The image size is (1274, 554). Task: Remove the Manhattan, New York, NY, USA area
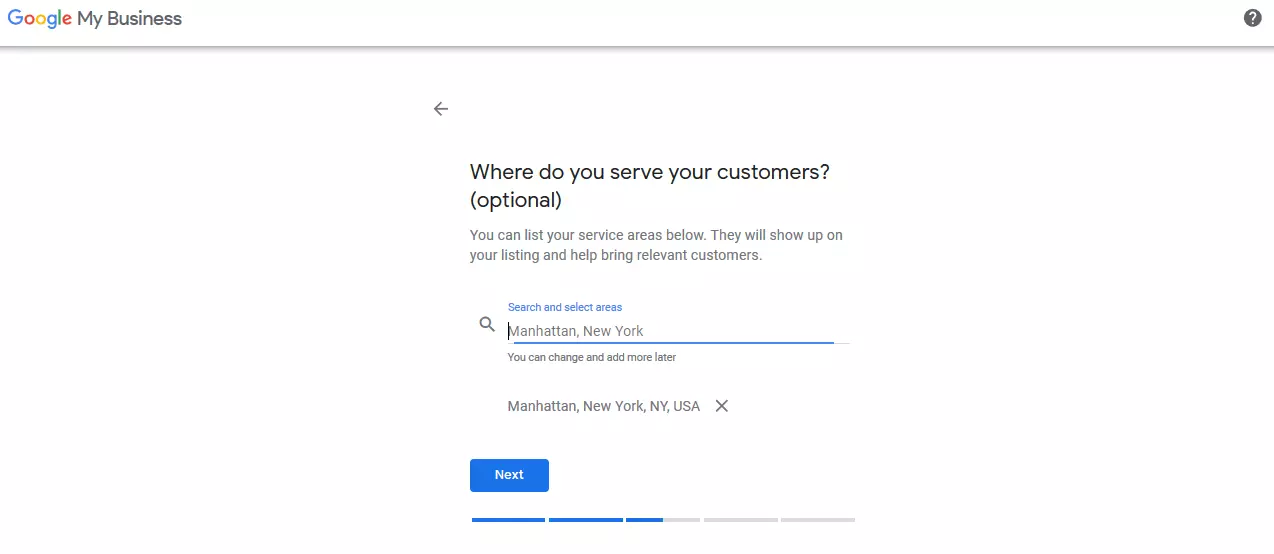722,406
